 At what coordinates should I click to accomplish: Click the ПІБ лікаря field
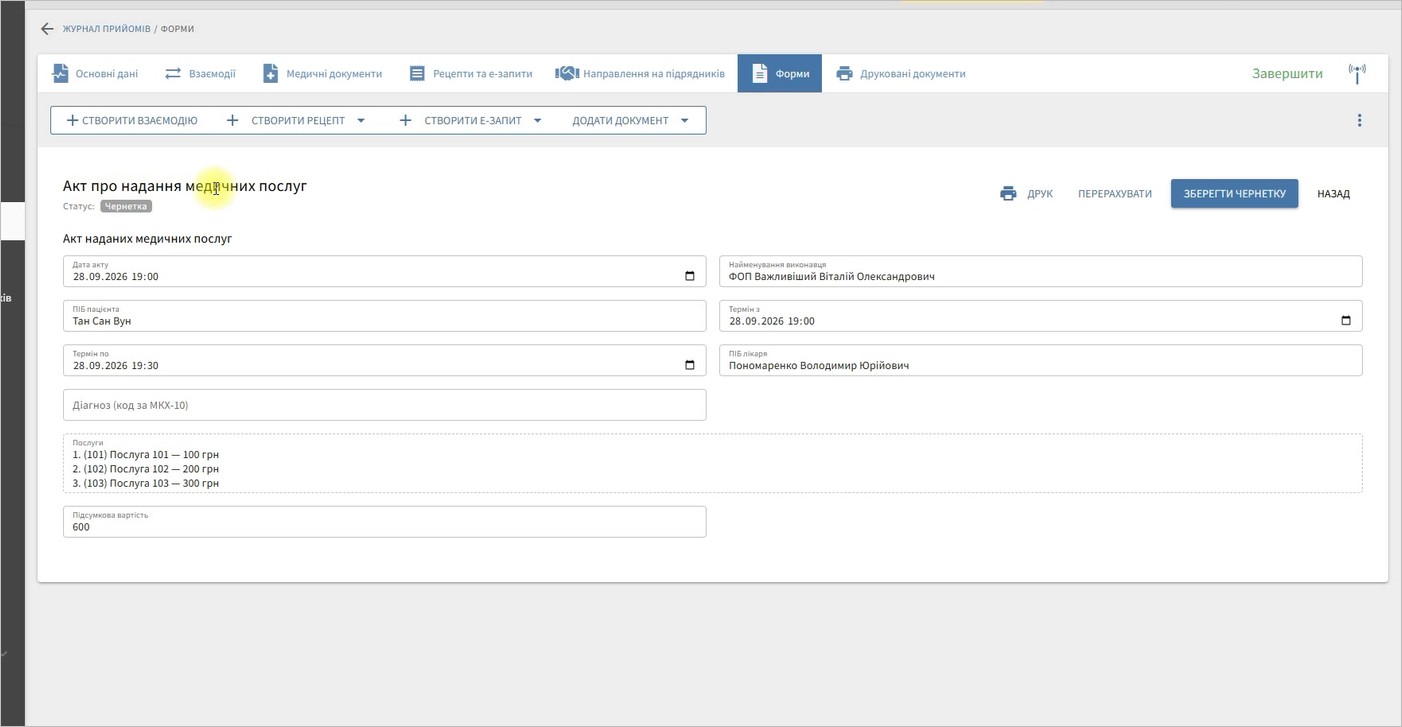click(1041, 360)
